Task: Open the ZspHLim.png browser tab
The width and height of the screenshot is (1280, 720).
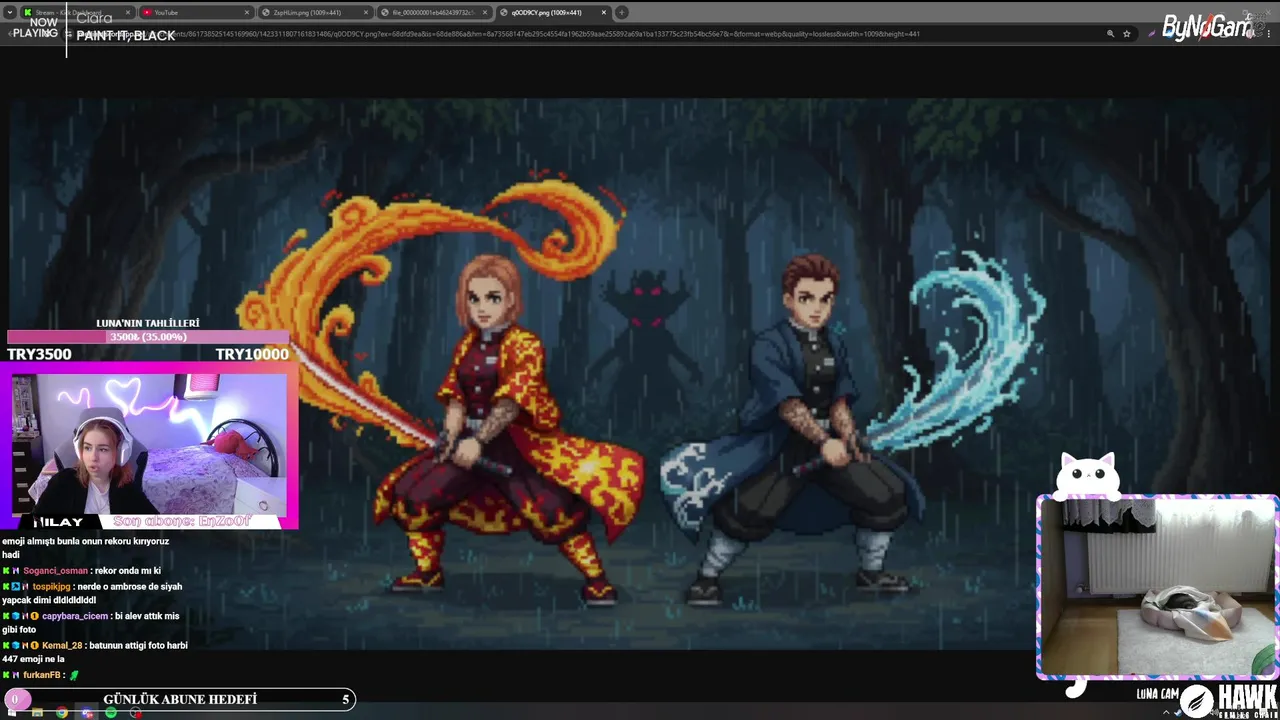Action: click(314, 12)
